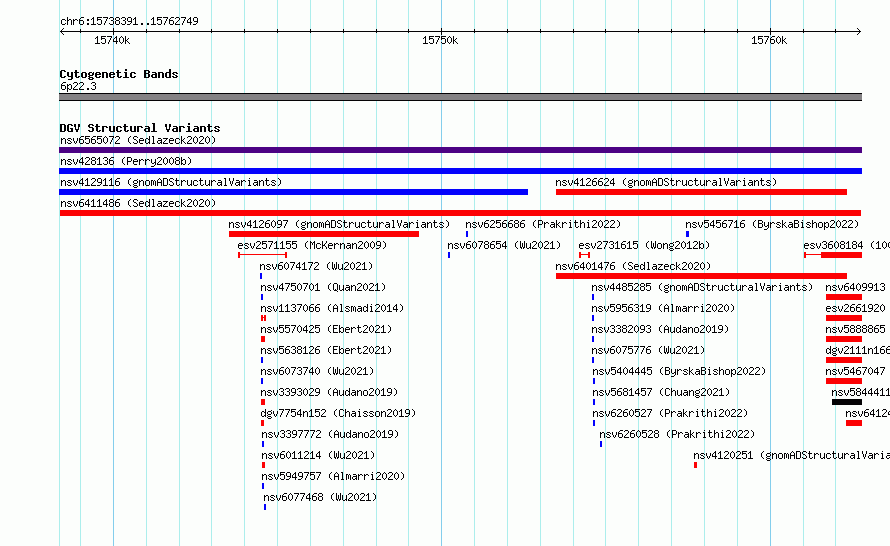Open nsv4129116 (gnomADStructuralVariants) label
The height and width of the screenshot is (546, 890).
coord(171,182)
